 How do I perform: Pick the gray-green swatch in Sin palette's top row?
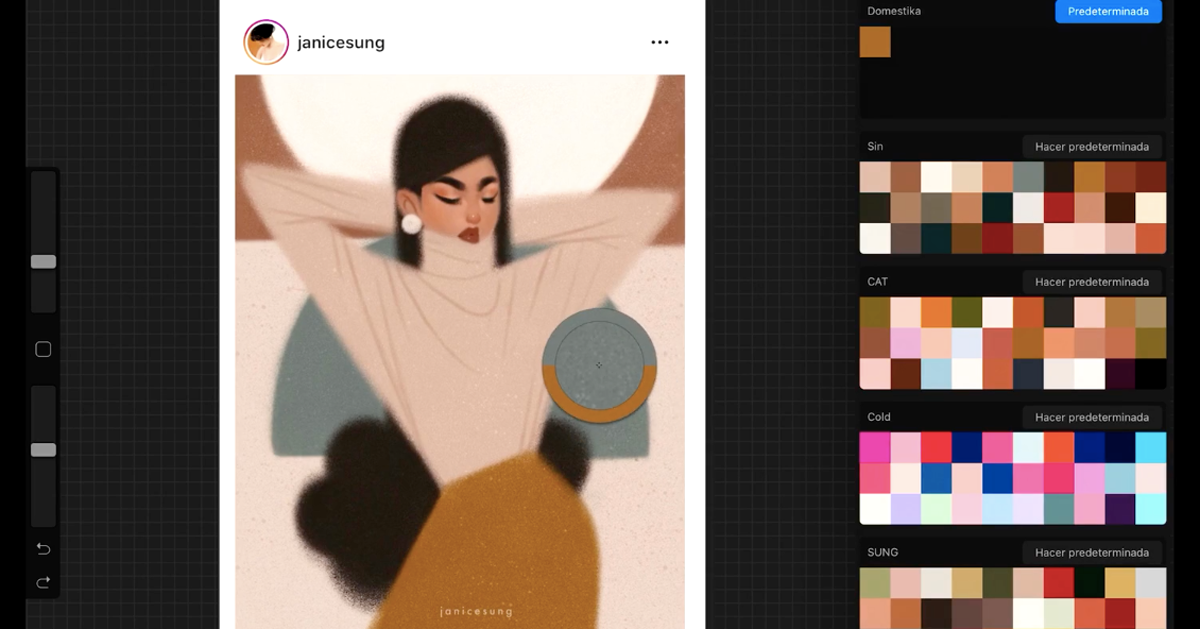(x=1028, y=177)
